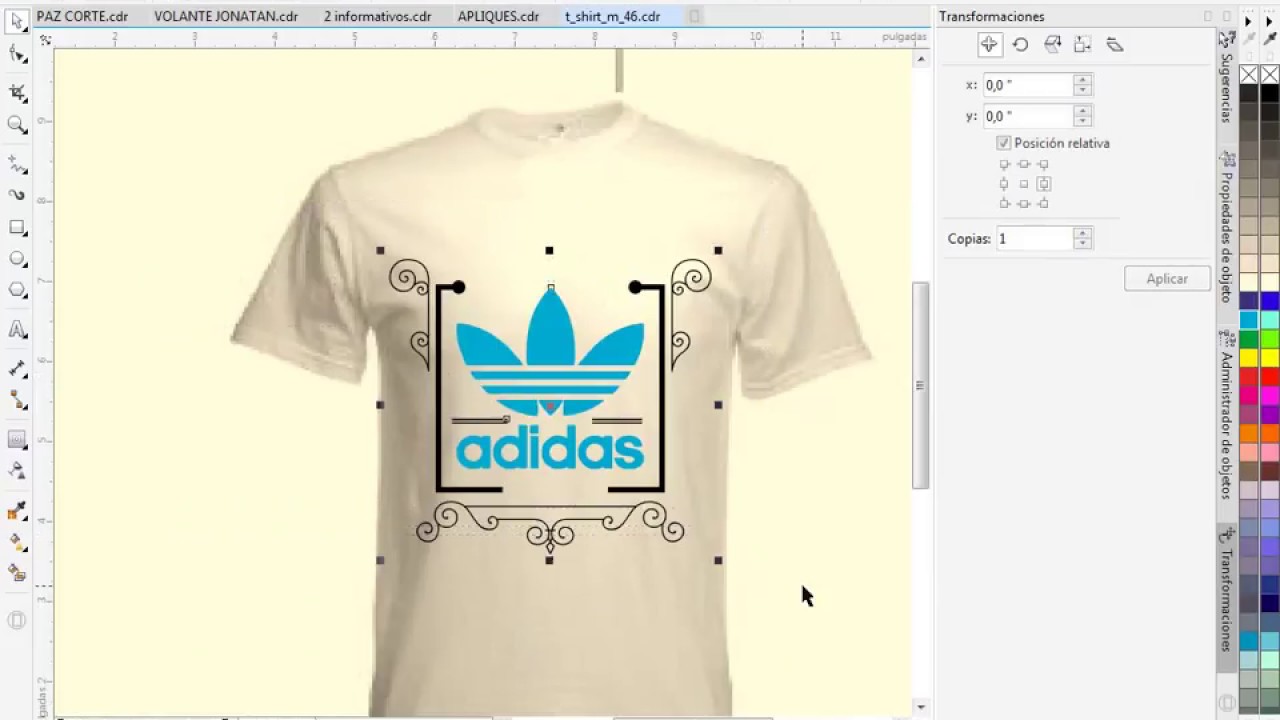Open the APLIQUES.cdr document tab
This screenshot has height=720, width=1280.
[498, 16]
